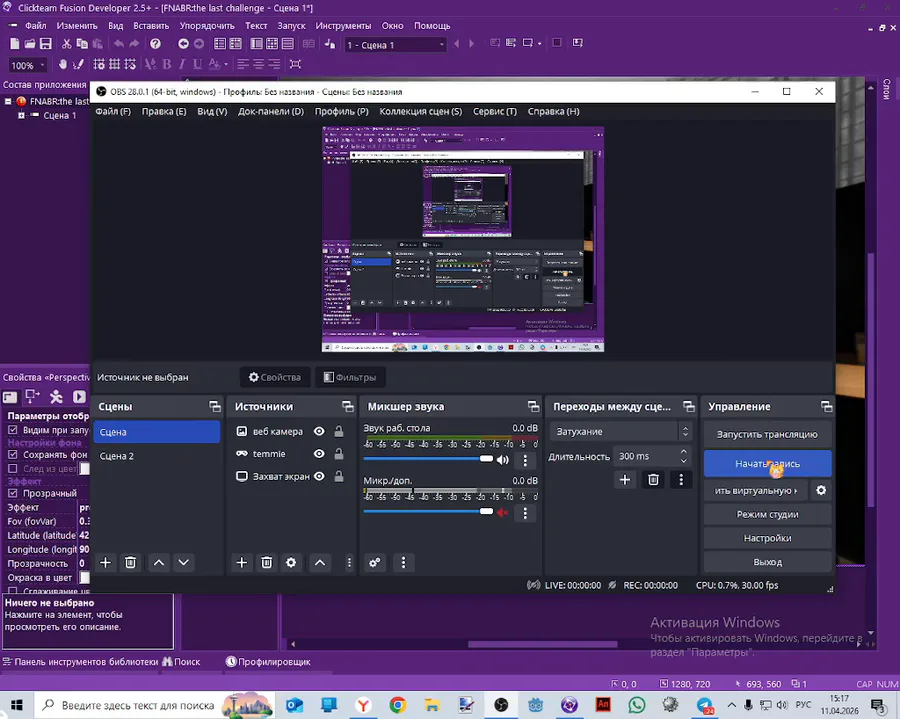Open the OBS Правка (E) menu

tap(164, 111)
